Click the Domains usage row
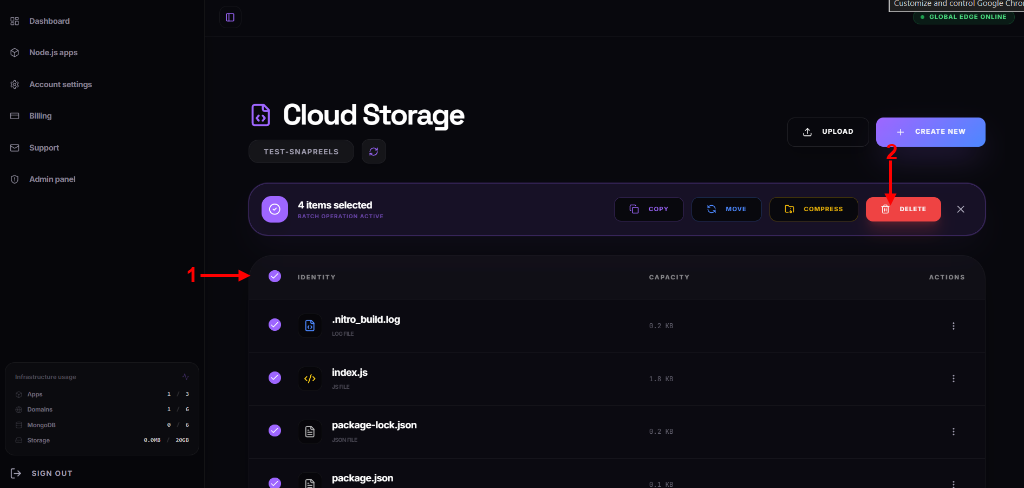Viewport: 1024px width, 488px height. 102,410
